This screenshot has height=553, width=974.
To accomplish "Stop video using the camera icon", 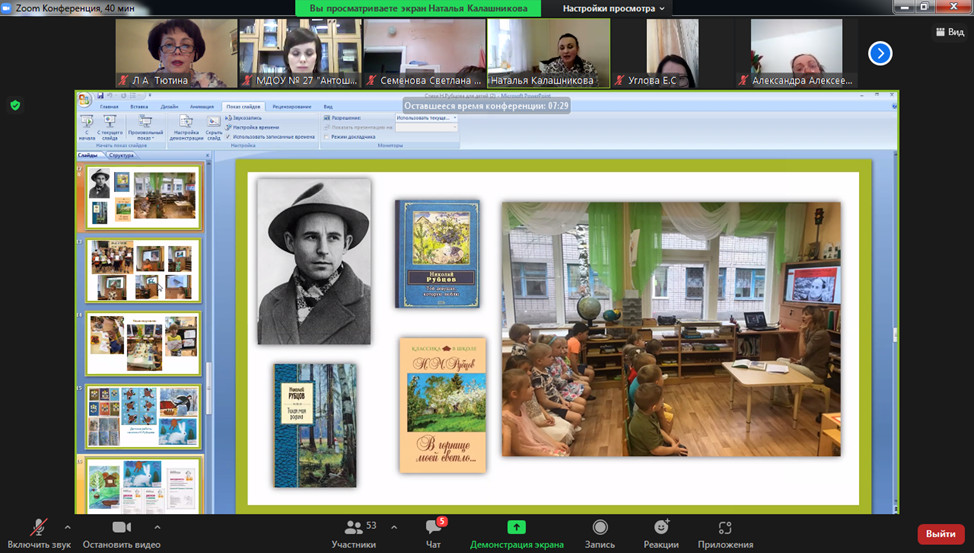I will click(121, 527).
